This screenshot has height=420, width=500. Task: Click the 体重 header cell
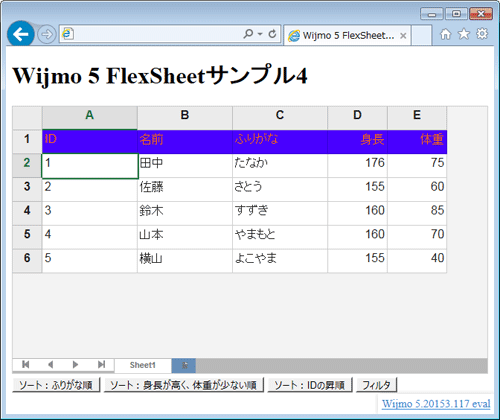click(x=417, y=142)
